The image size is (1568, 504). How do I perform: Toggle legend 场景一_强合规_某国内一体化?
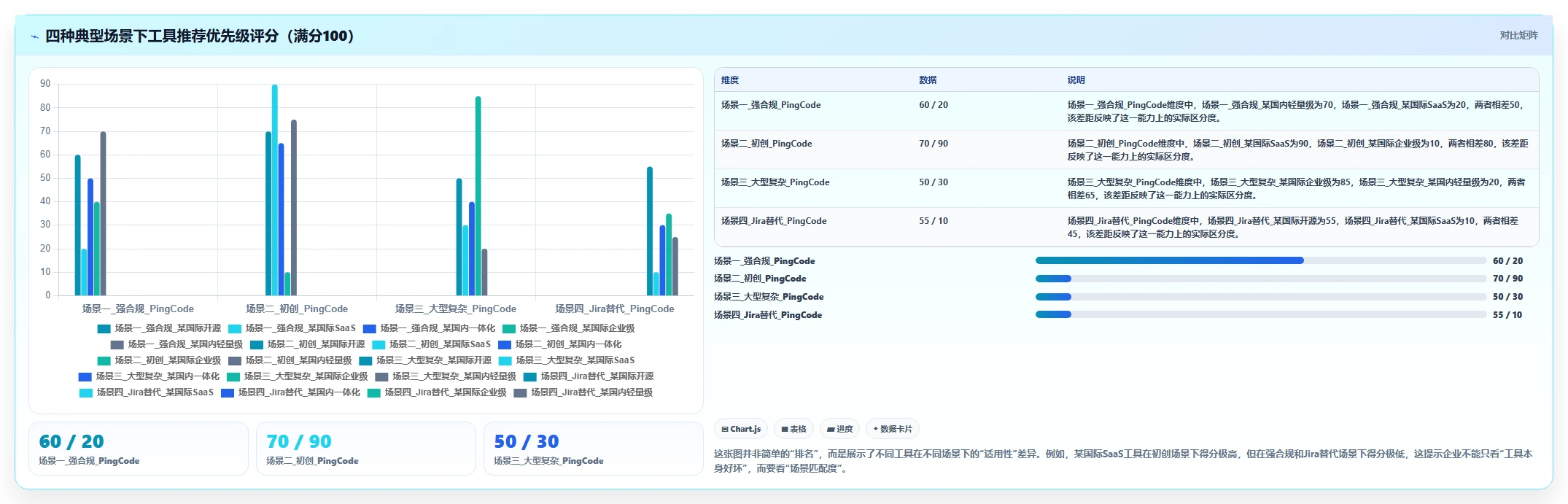pyautogui.click(x=429, y=328)
